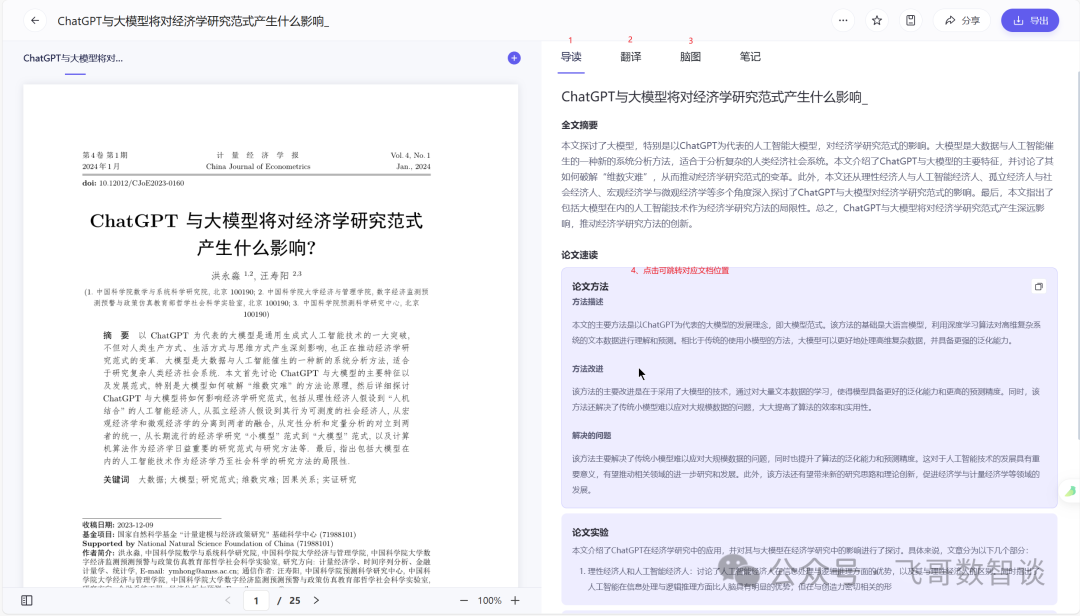
Task: Click the total pages 25 text
Action: 295,601
